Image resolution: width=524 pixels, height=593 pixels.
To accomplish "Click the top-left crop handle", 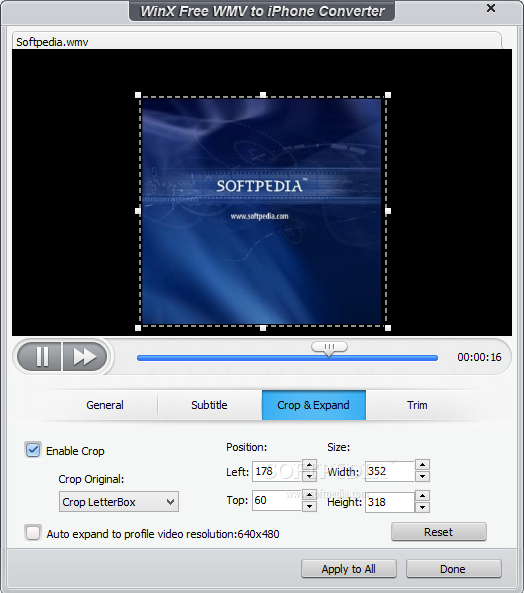I will tap(138, 95).
